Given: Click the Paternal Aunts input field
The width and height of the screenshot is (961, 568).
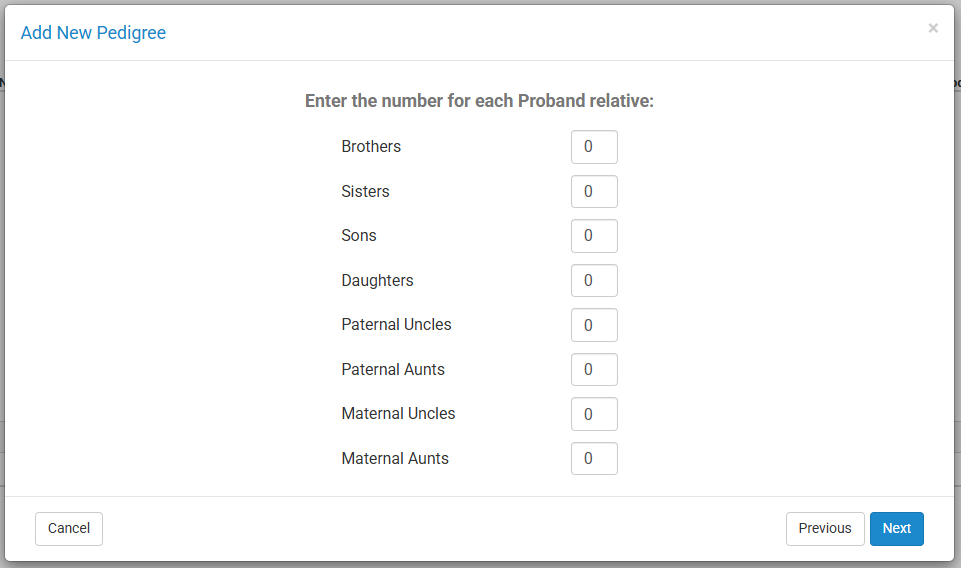Looking at the screenshot, I should [594, 369].
